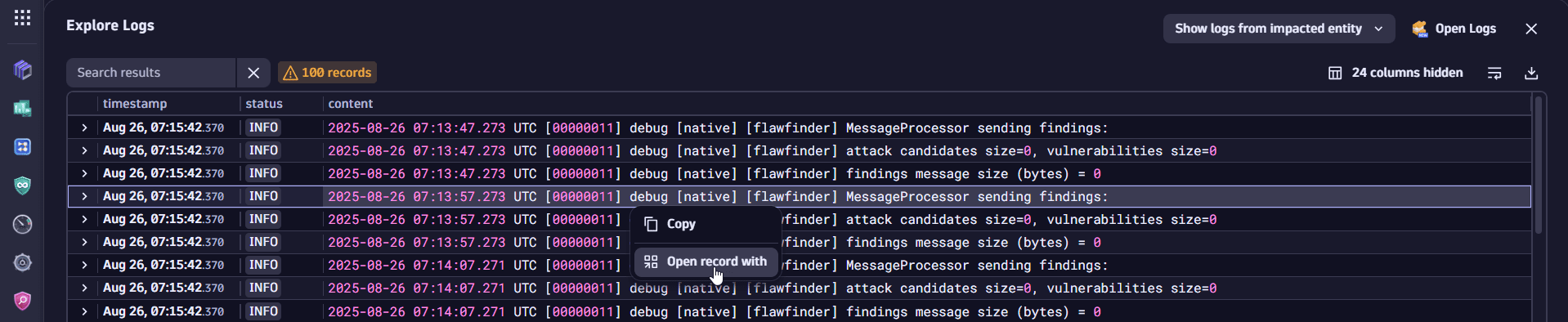Clear the Search results field
The height and width of the screenshot is (322, 1568).
click(x=253, y=73)
